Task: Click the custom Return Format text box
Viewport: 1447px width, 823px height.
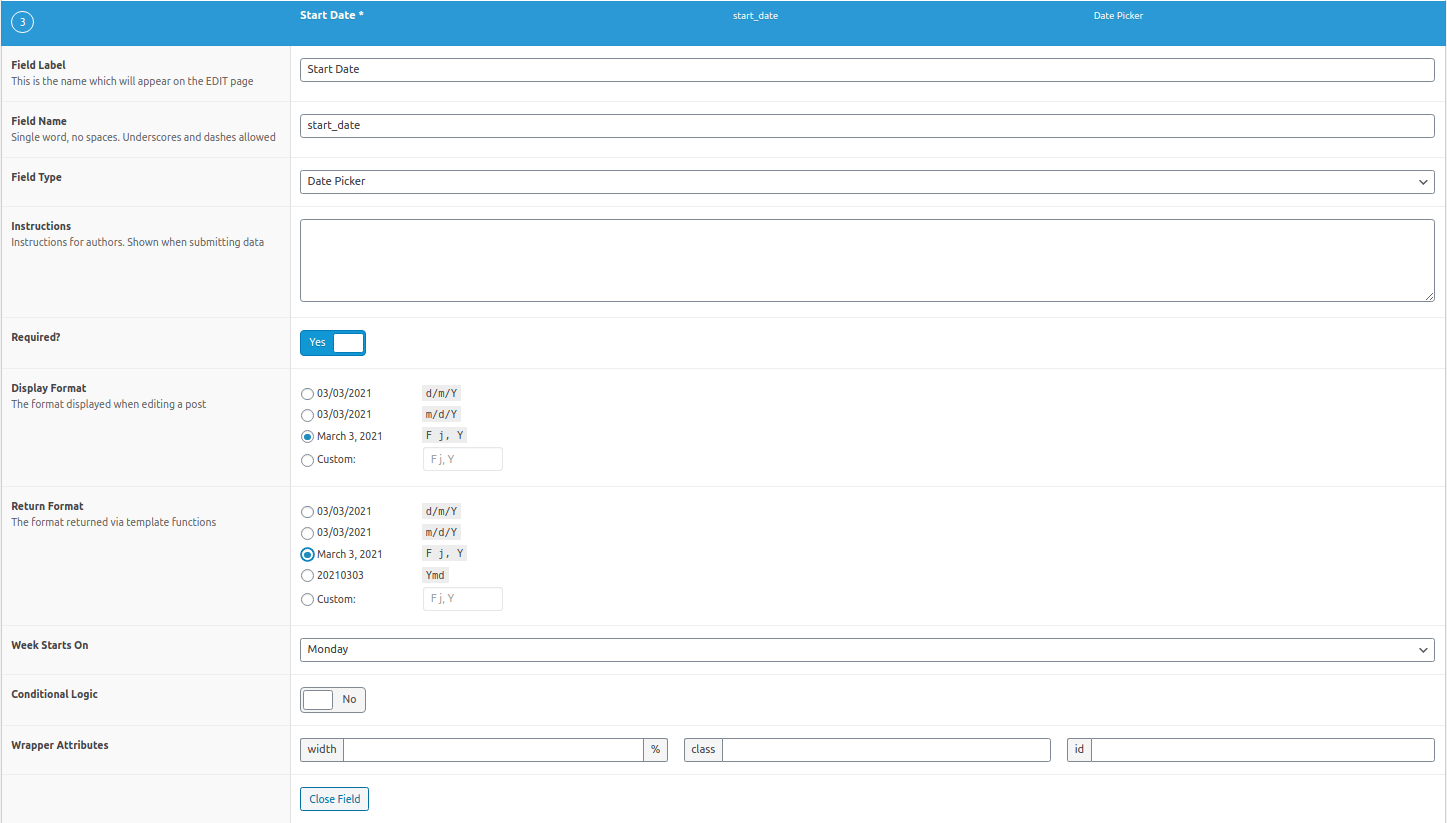Action: pyautogui.click(x=462, y=598)
